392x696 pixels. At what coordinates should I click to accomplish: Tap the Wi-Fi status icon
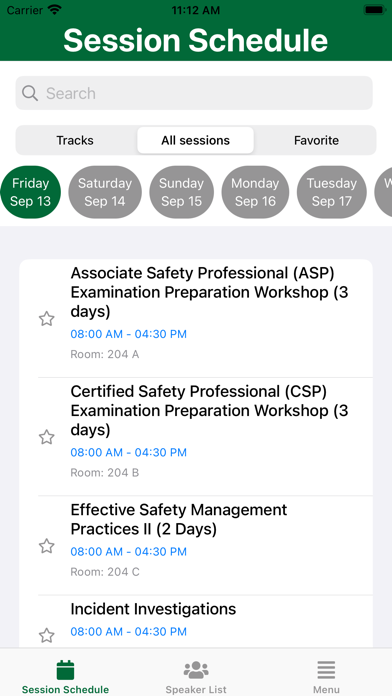55,10
